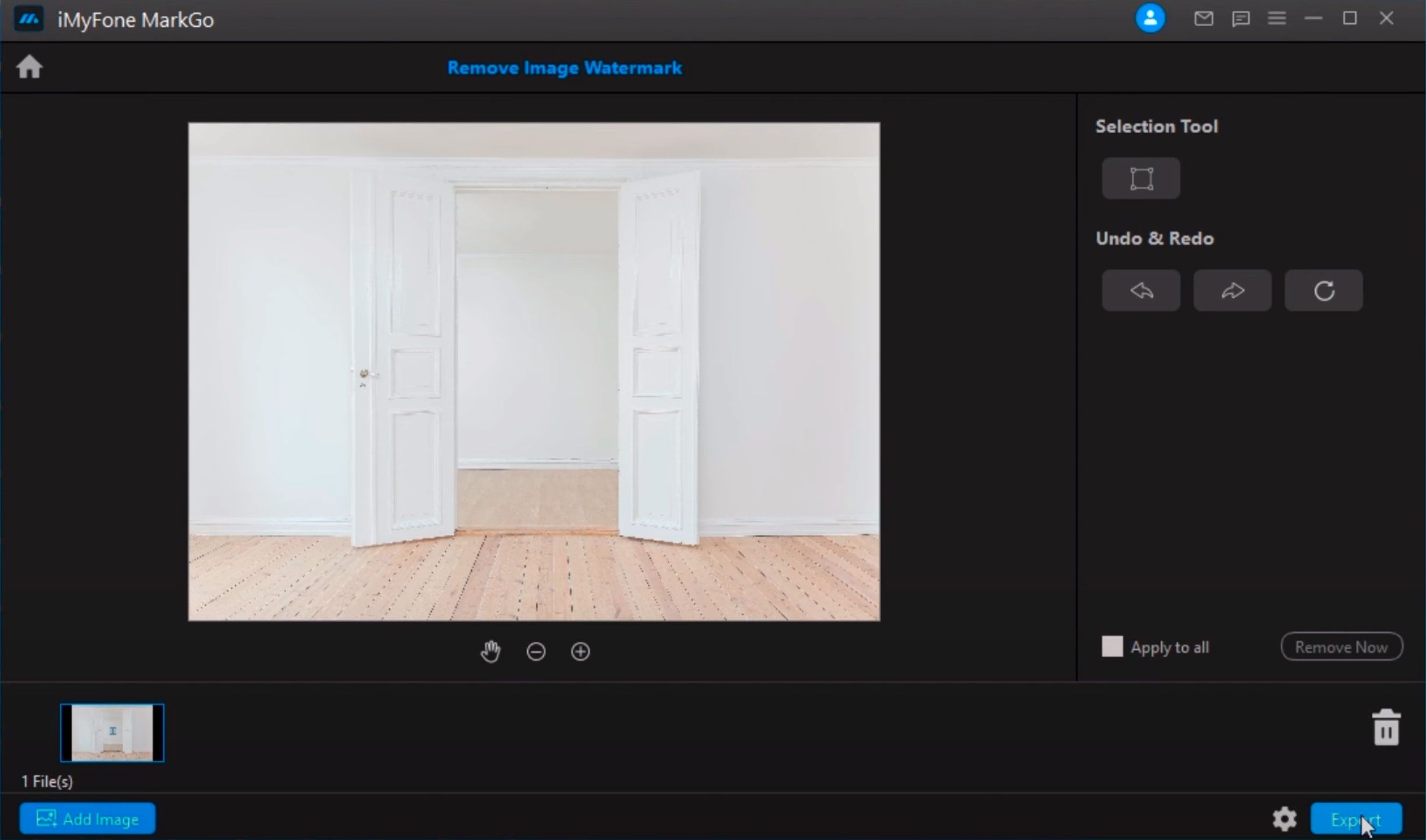Click the delete file trash icon
This screenshot has height=840, width=1426.
tap(1385, 727)
